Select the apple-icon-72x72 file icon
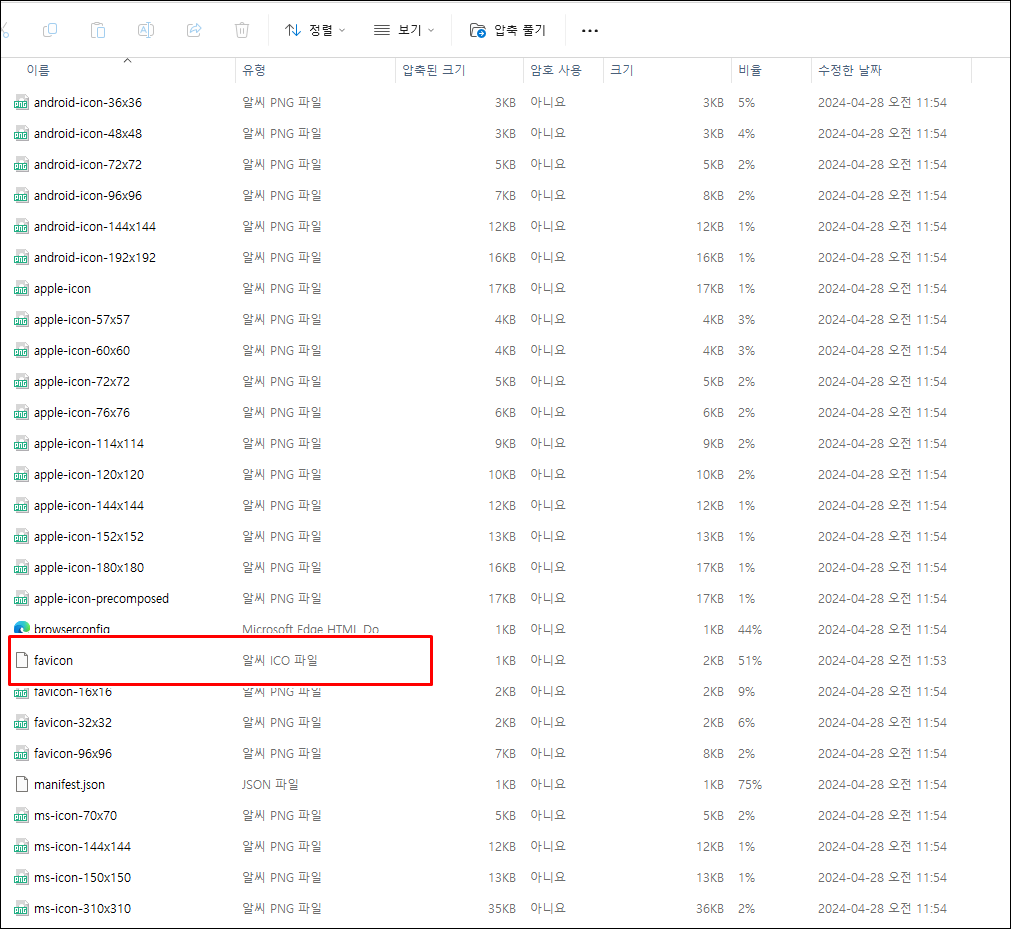1011x929 pixels. (21, 381)
